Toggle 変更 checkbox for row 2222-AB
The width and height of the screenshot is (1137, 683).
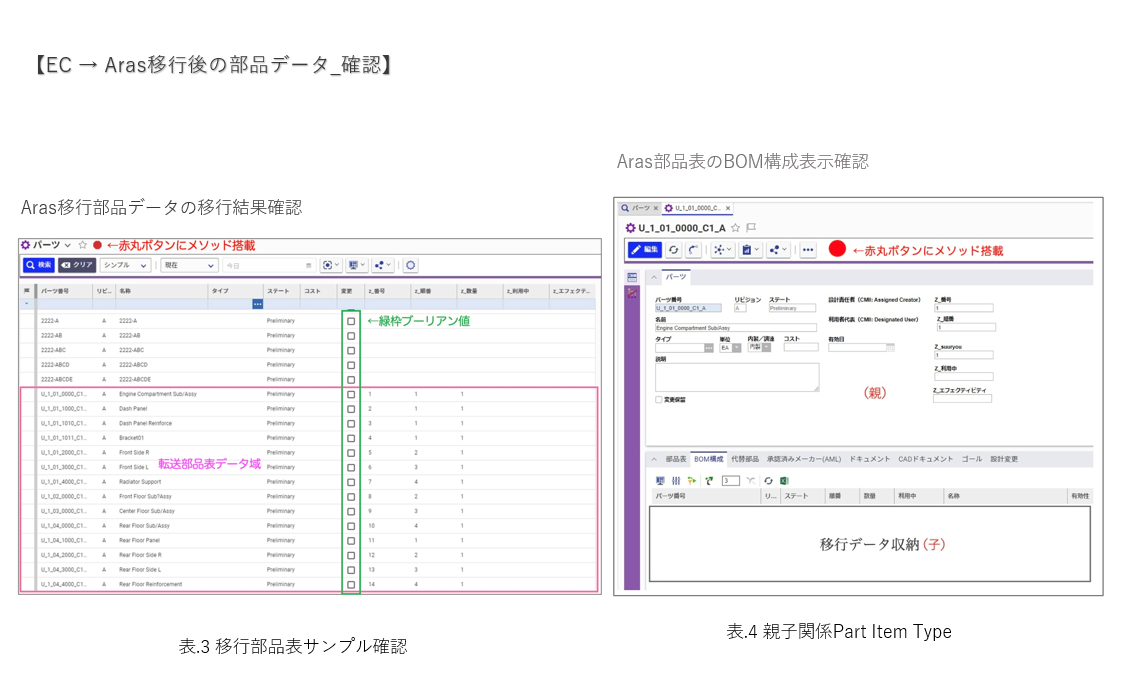[351, 336]
